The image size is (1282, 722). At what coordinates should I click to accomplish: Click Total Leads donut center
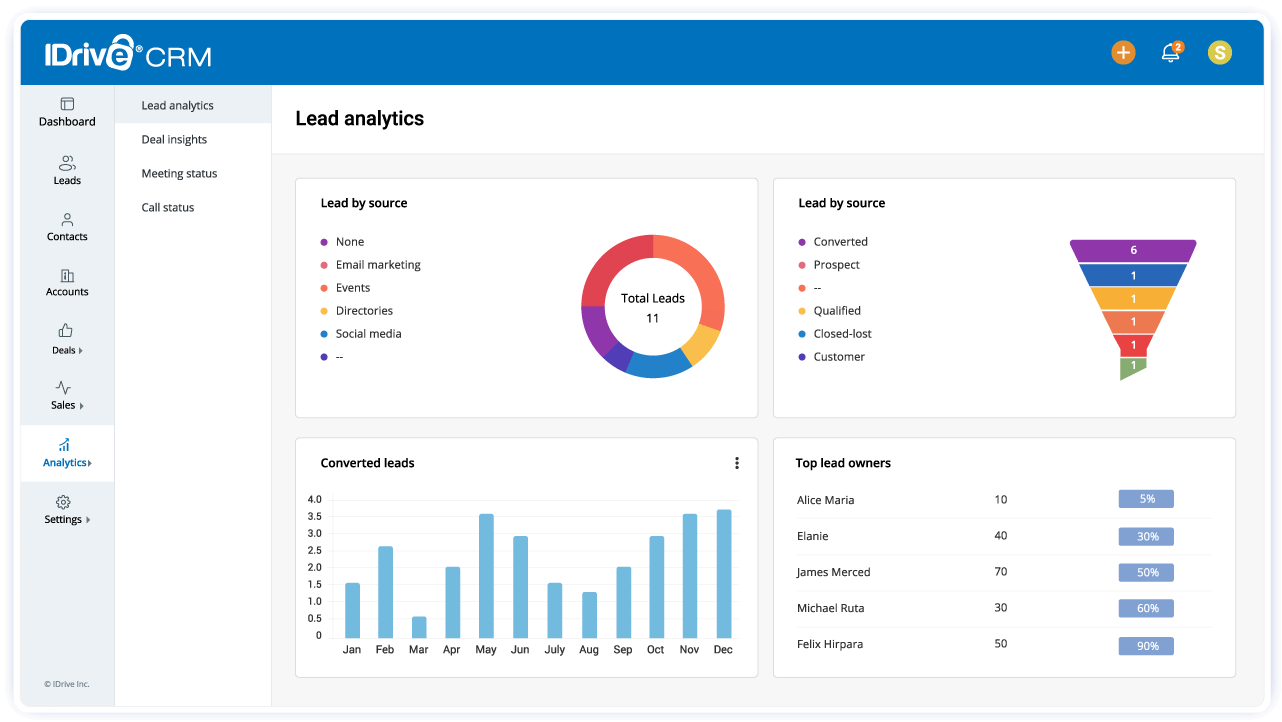pos(653,307)
